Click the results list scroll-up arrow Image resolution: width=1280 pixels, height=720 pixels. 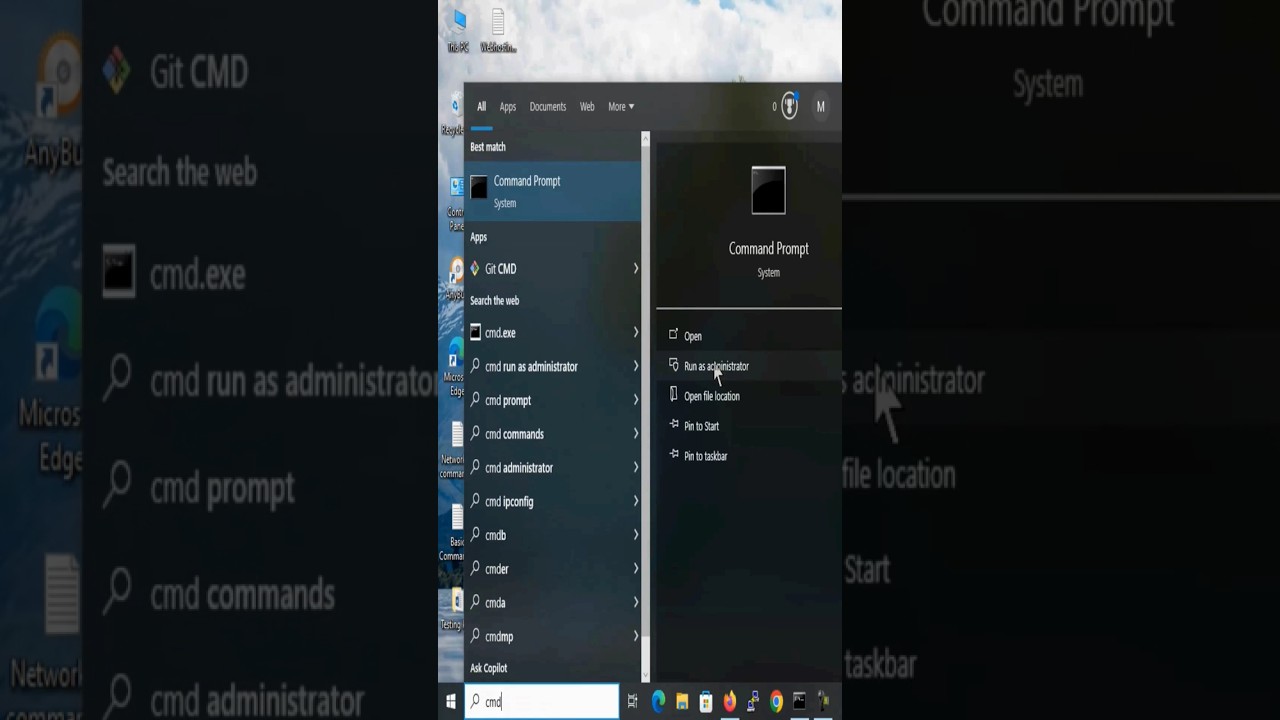pyautogui.click(x=646, y=138)
